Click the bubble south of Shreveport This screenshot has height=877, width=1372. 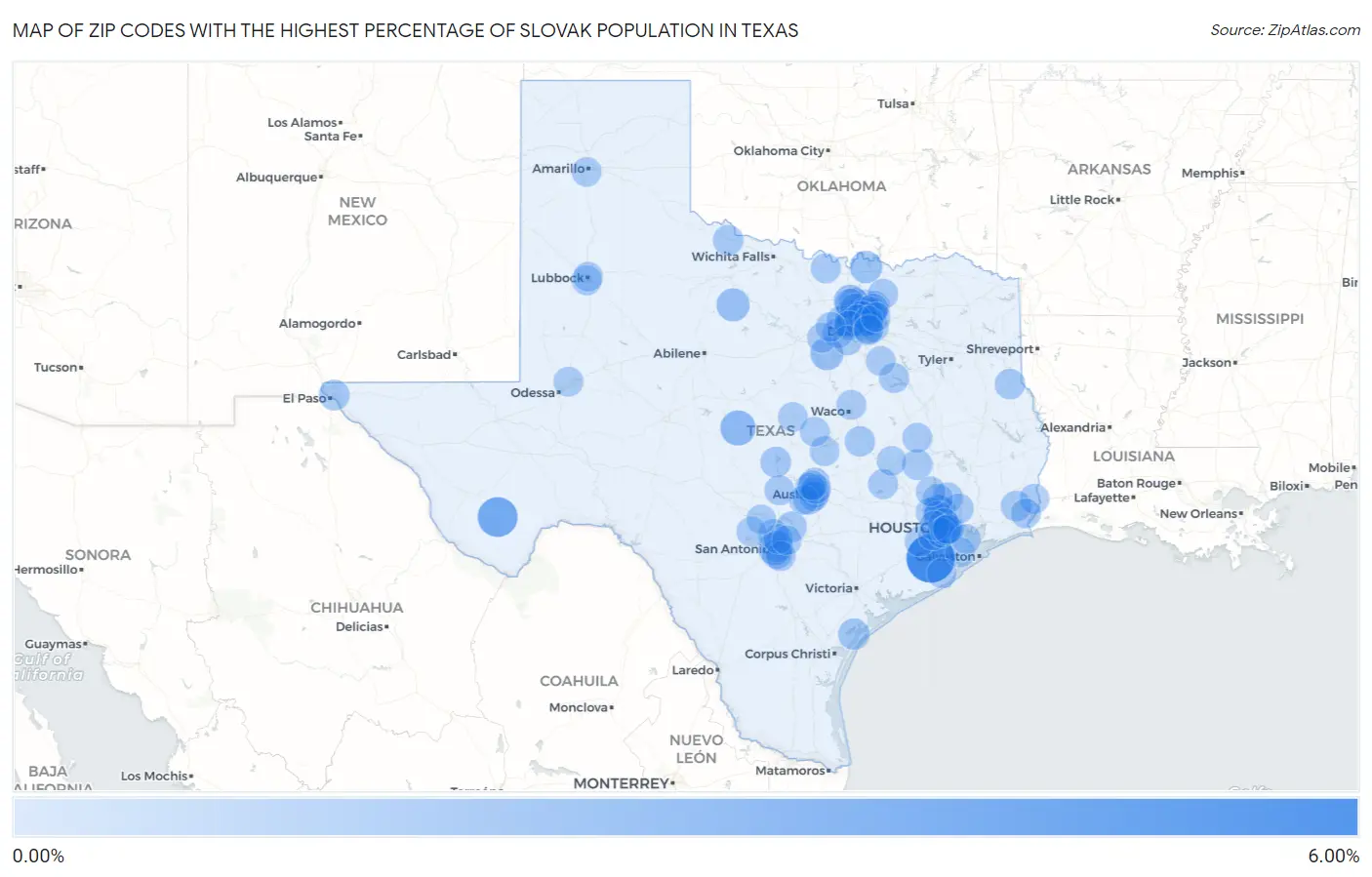(1010, 383)
